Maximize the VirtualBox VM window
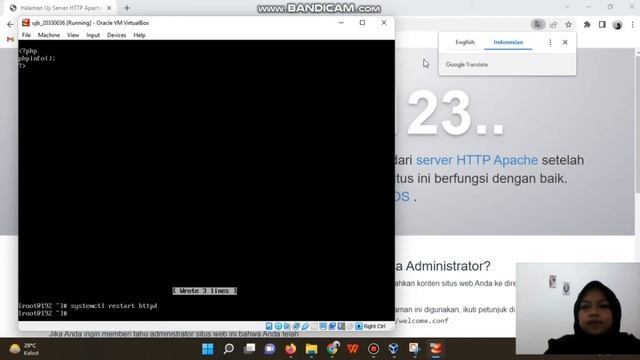The image size is (640, 360). tap(362, 22)
